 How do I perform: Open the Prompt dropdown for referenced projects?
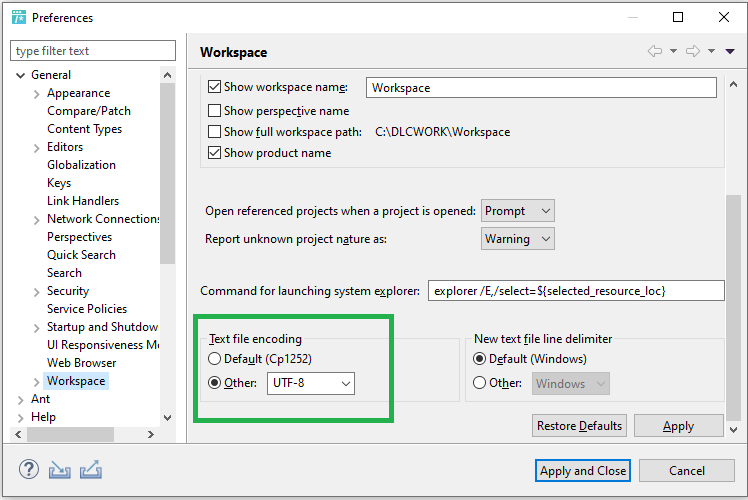(x=517, y=211)
